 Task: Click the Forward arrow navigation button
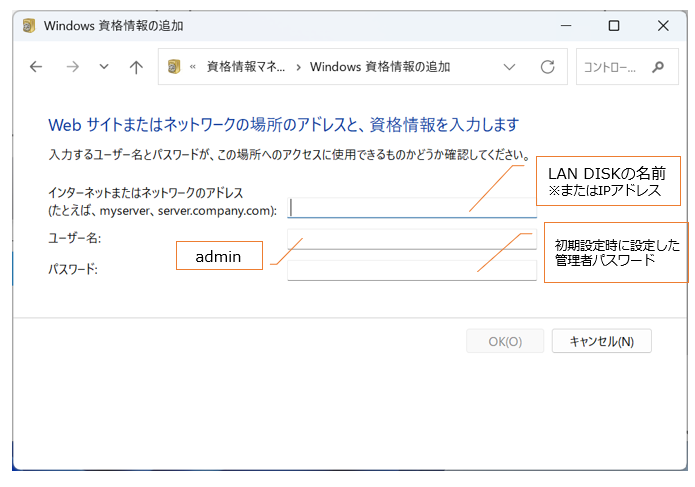click(x=72, y=68)
